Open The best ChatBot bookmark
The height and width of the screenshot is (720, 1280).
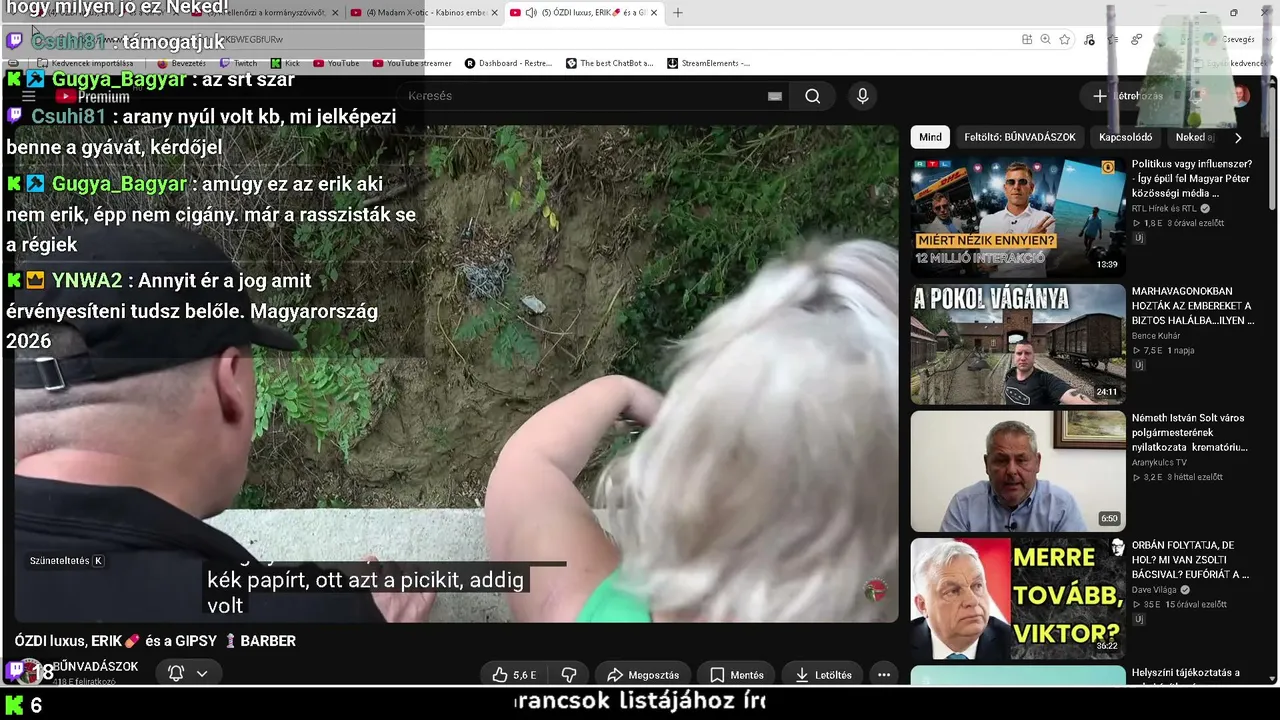tap(610, 63)
